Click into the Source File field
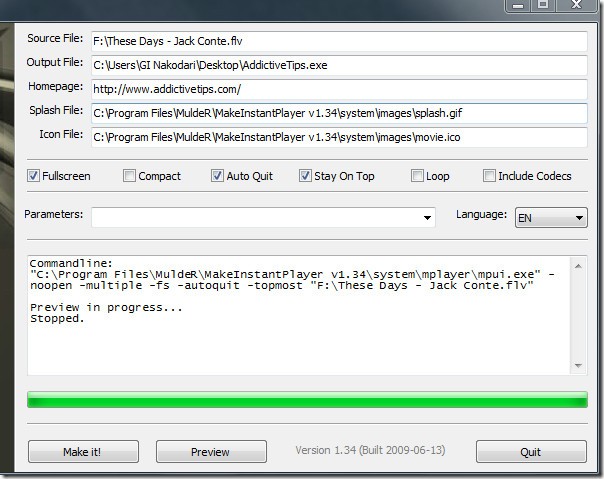Screen dimensions: 604x479 (x=339, y=41)
